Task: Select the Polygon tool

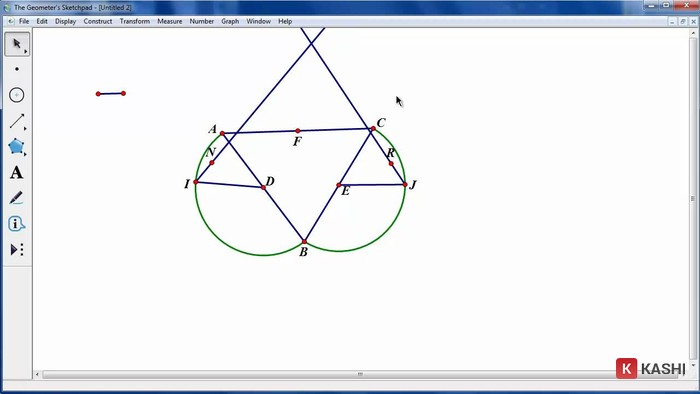Action: pos(17,147)
